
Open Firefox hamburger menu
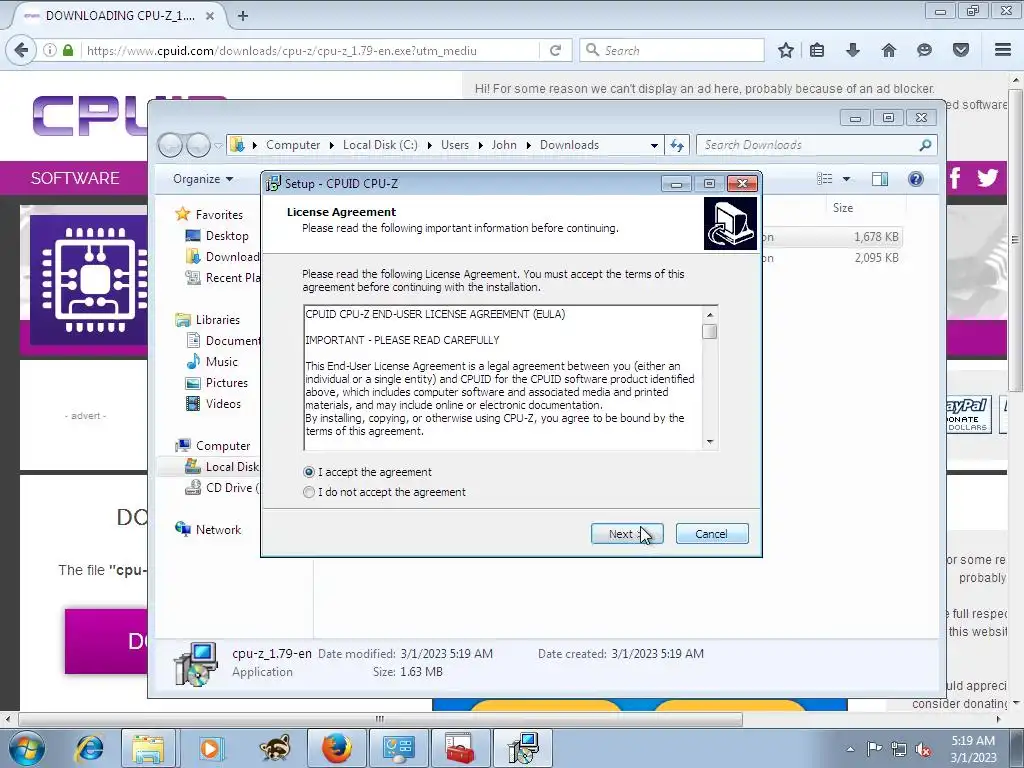[x=1003, y=50]
